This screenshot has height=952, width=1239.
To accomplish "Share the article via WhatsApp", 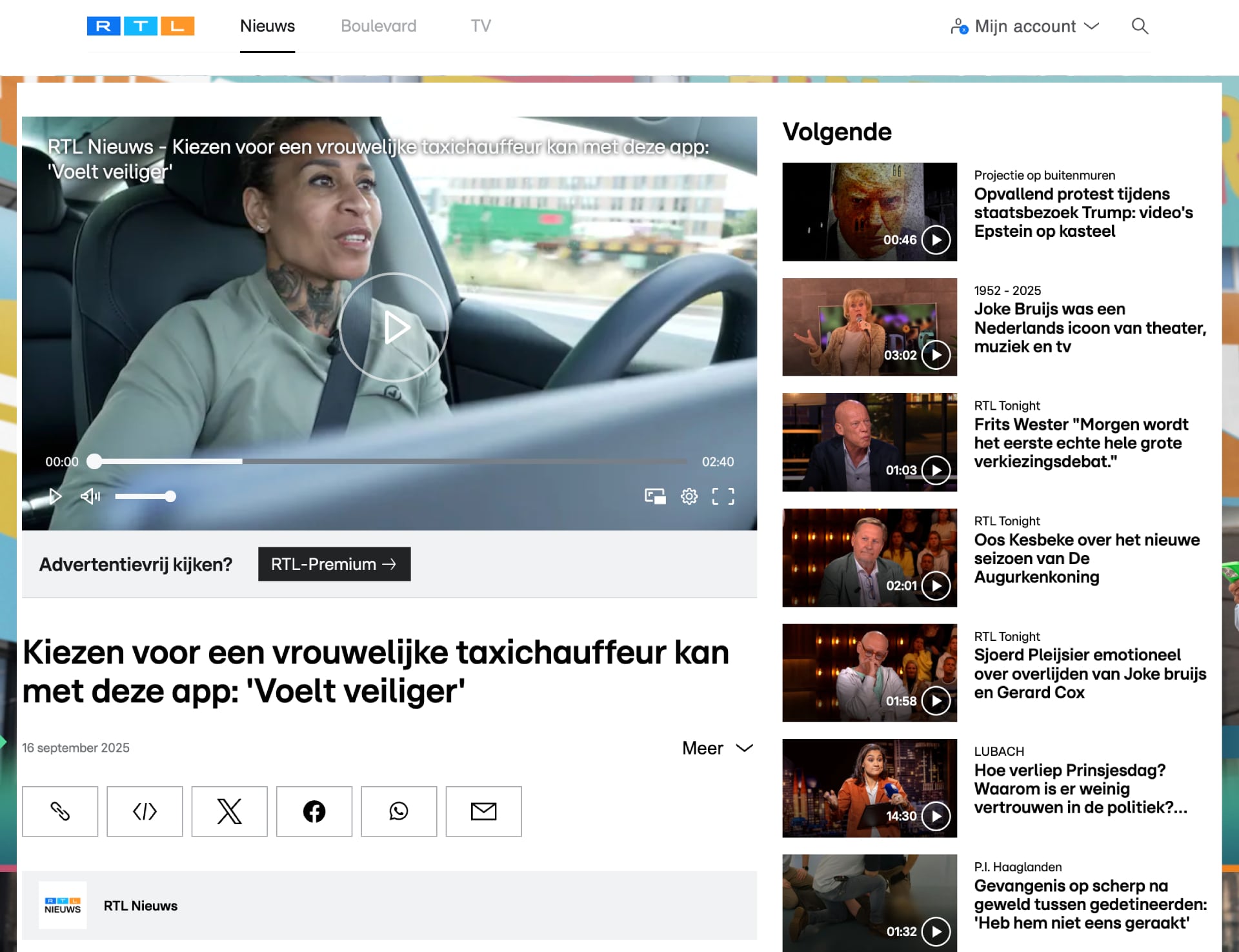I will tap(399, 811).
